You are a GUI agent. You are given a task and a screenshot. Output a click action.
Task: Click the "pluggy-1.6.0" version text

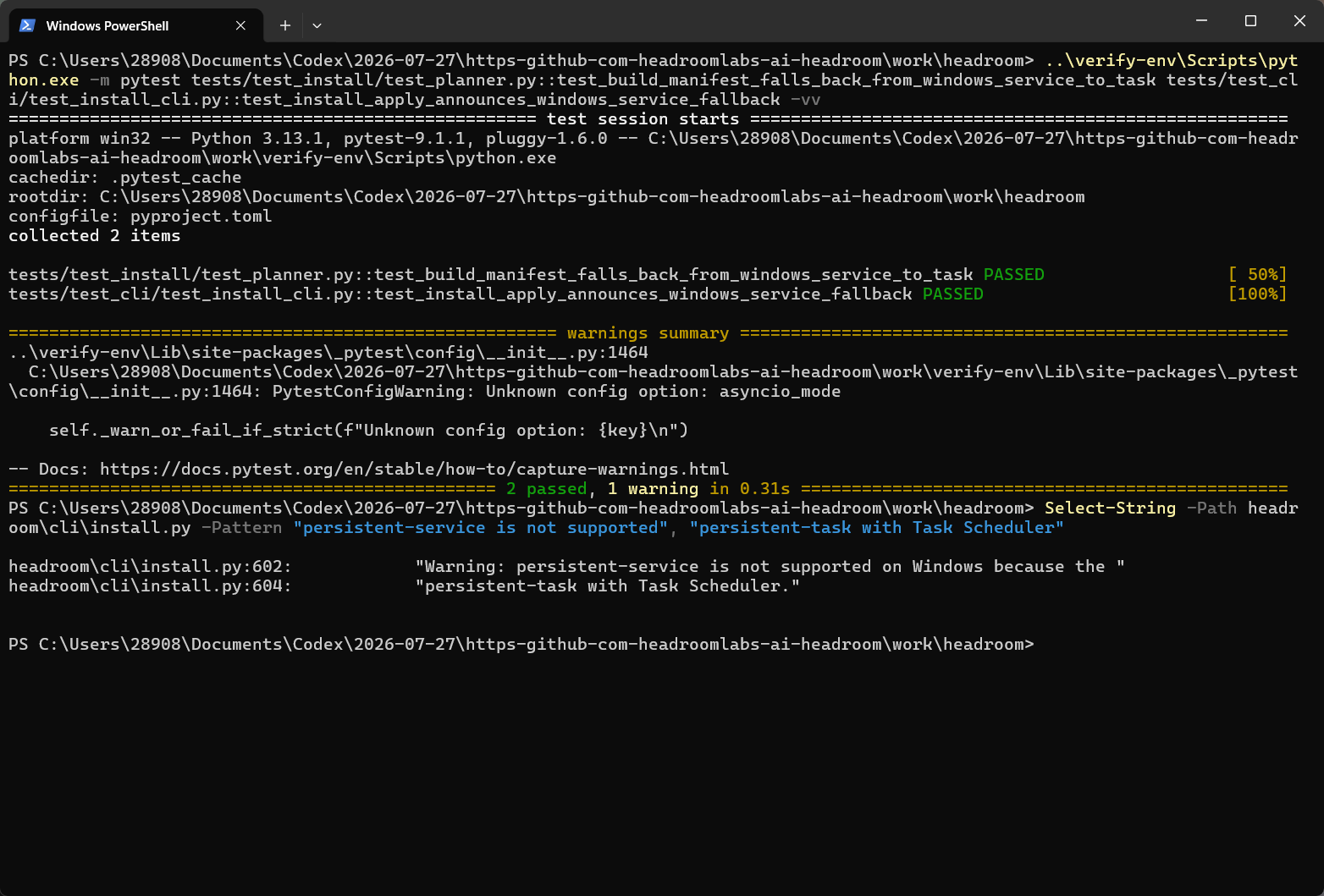point(546,138)
